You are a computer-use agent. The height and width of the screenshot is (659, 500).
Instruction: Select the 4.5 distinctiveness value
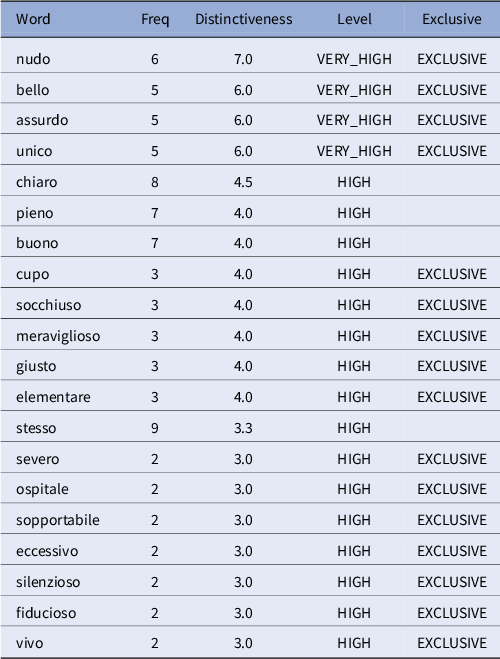(243, 182)
